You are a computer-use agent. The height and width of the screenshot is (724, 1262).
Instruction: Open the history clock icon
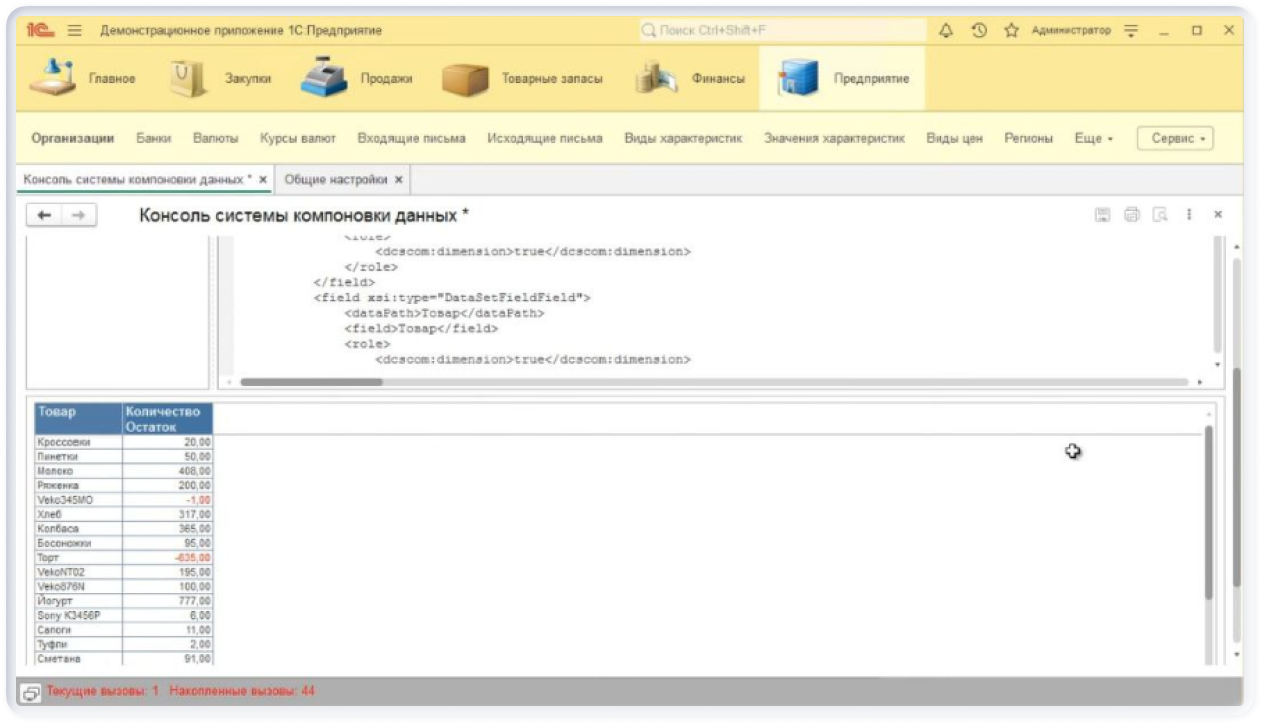(x=979, y=31)
